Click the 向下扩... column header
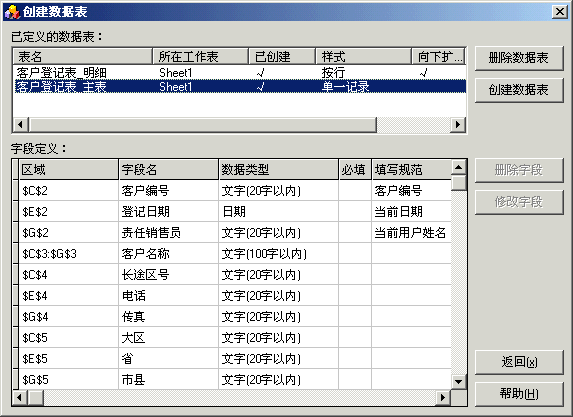This screenshot has height=417, width=573. pos(439,57)
